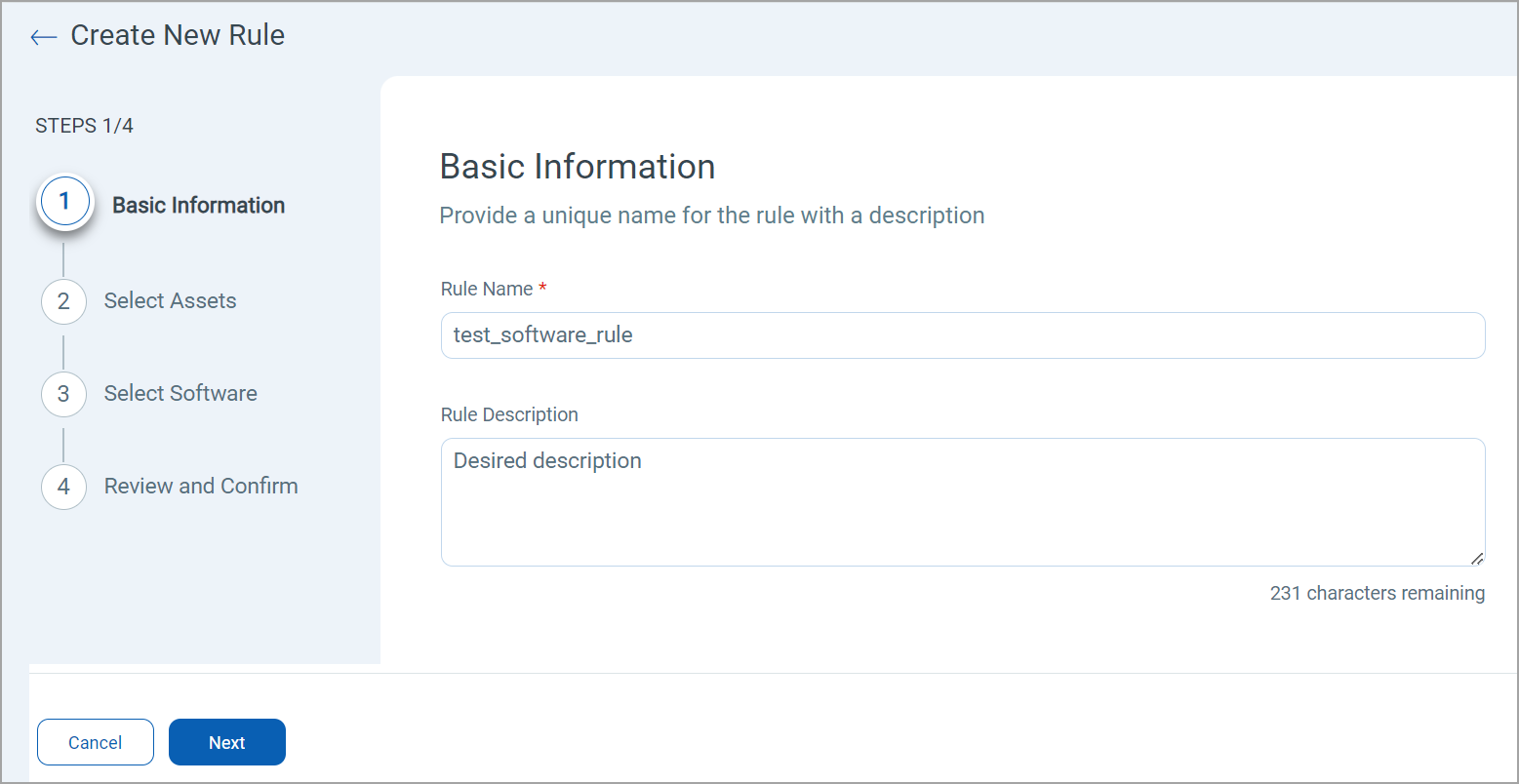Open the Select Software wizard step

pos(180,394)
